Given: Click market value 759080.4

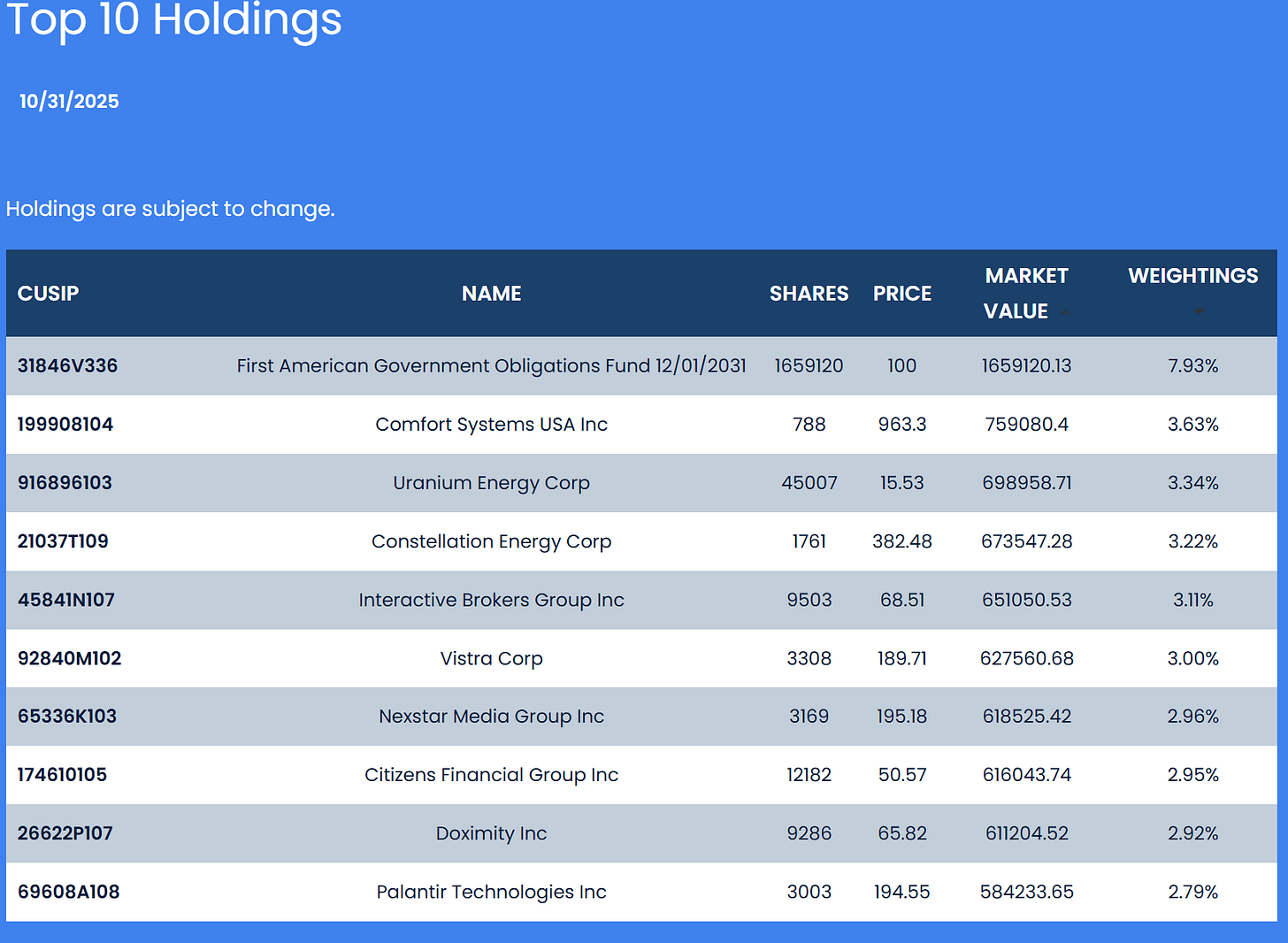Looking at the screenshot, I should (x=1027, y=425).
